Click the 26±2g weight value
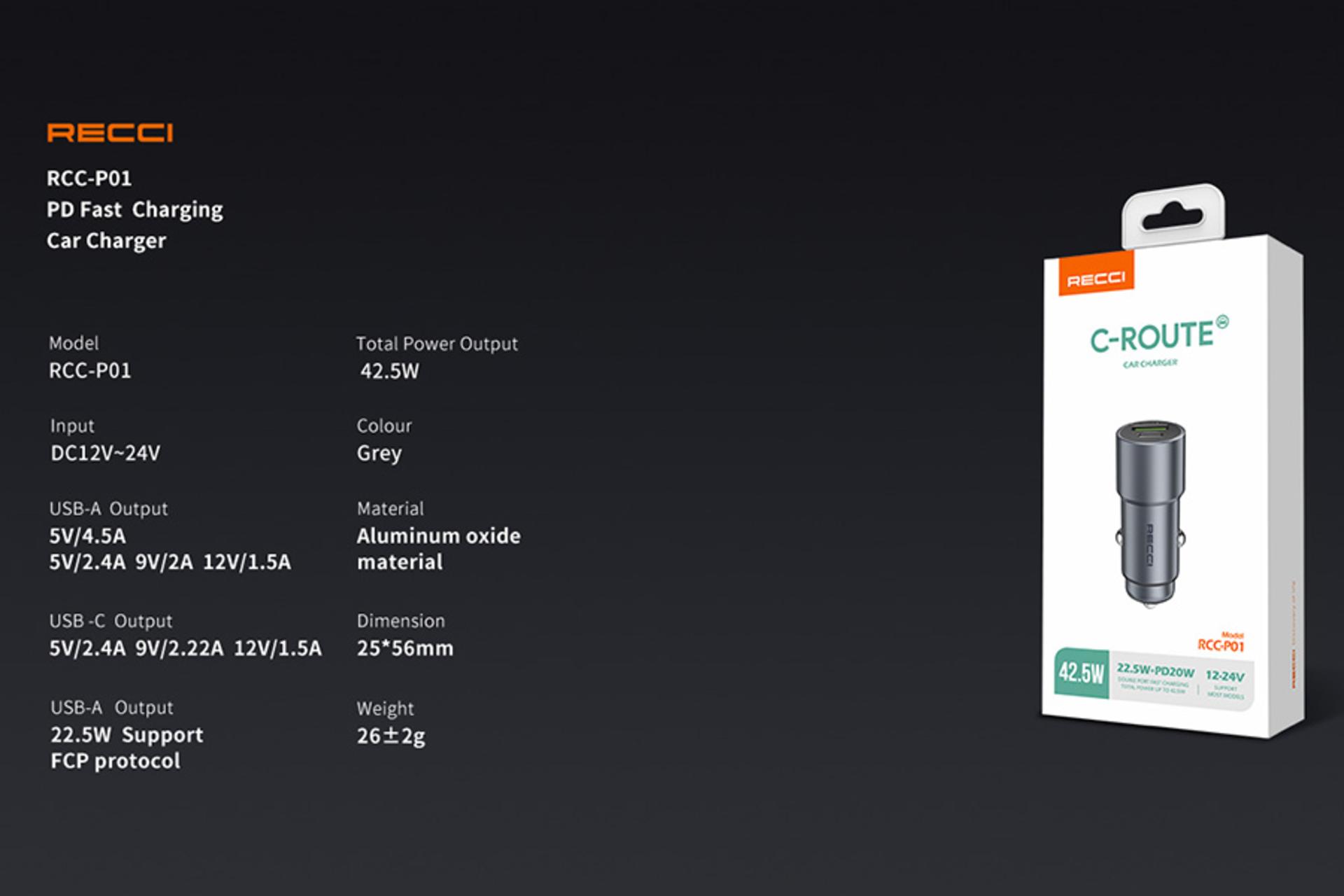Screen dimensions: 1344x896 tap(391, 736)
